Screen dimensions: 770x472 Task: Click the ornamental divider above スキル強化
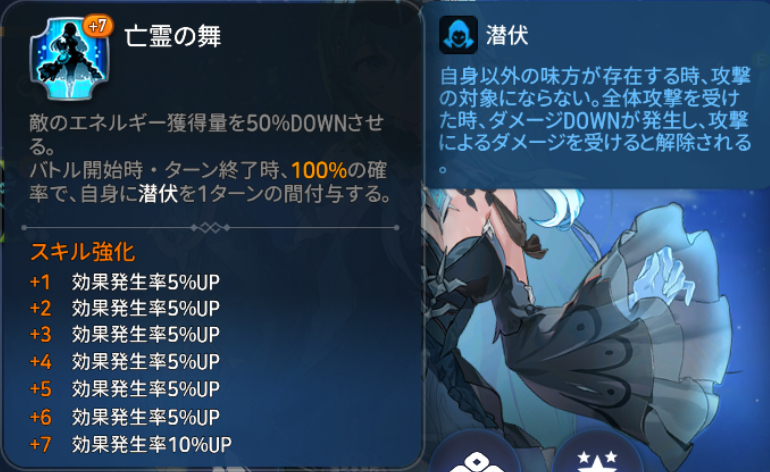tap(210, 227)
